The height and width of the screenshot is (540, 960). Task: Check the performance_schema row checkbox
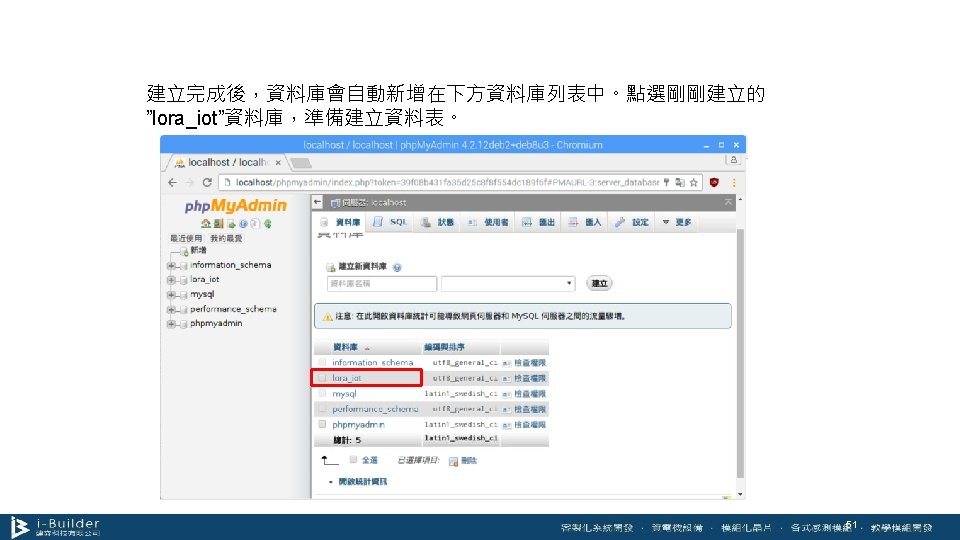[322, 409]
